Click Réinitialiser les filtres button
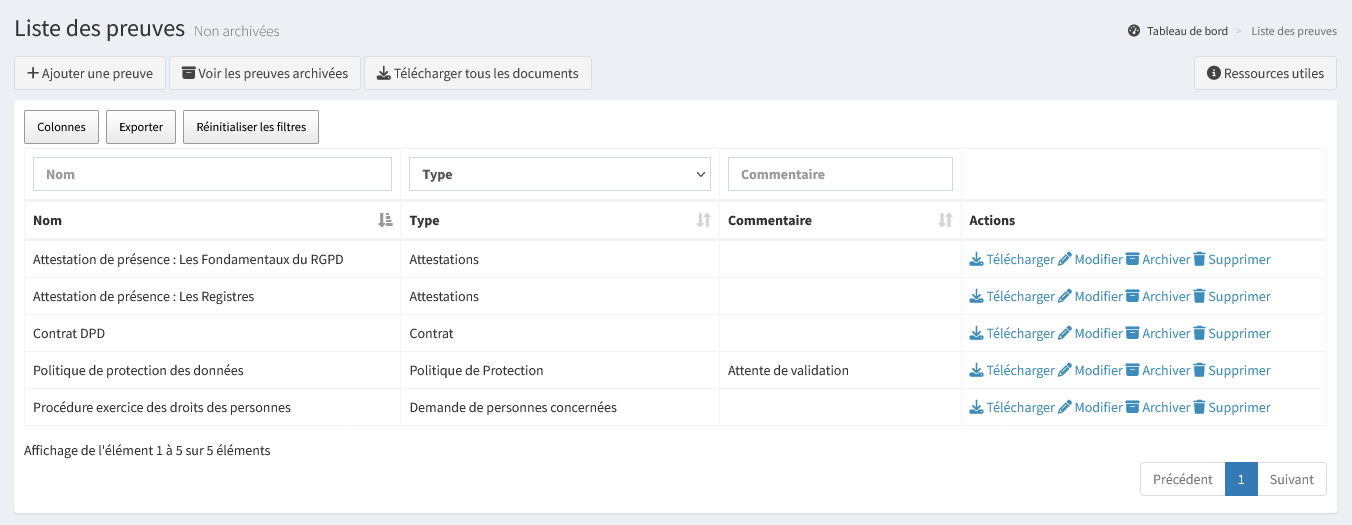The image size is (1352, 525). pyautogui.click(x=251, y=127)
